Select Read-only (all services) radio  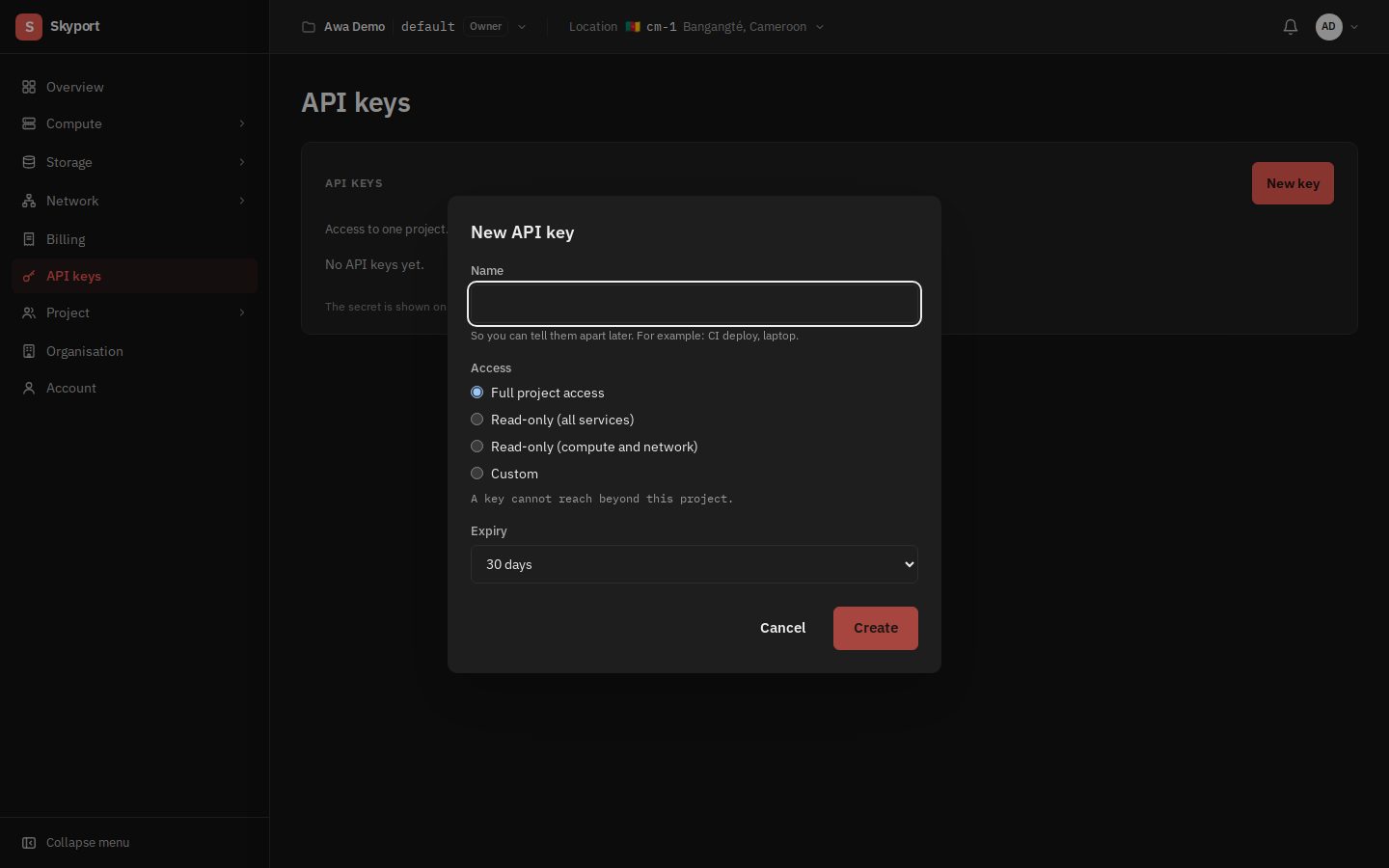(x=477, y=420)
